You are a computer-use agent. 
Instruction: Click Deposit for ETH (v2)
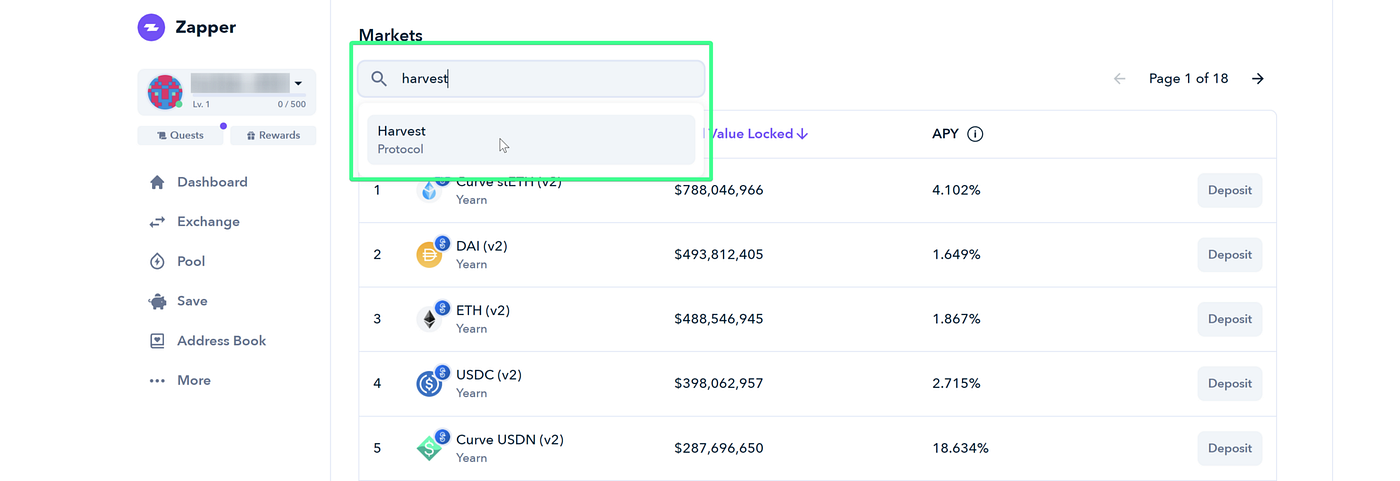[x=1230, y=319]
